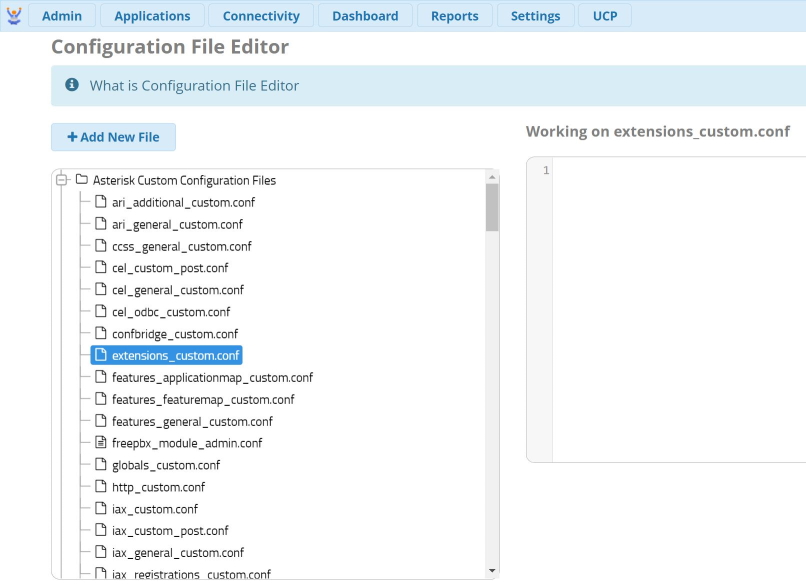The height and width of the screenshot is (586, 806).
Task: Click file icon next to globals_custom.conf
Action: point(100,465)
